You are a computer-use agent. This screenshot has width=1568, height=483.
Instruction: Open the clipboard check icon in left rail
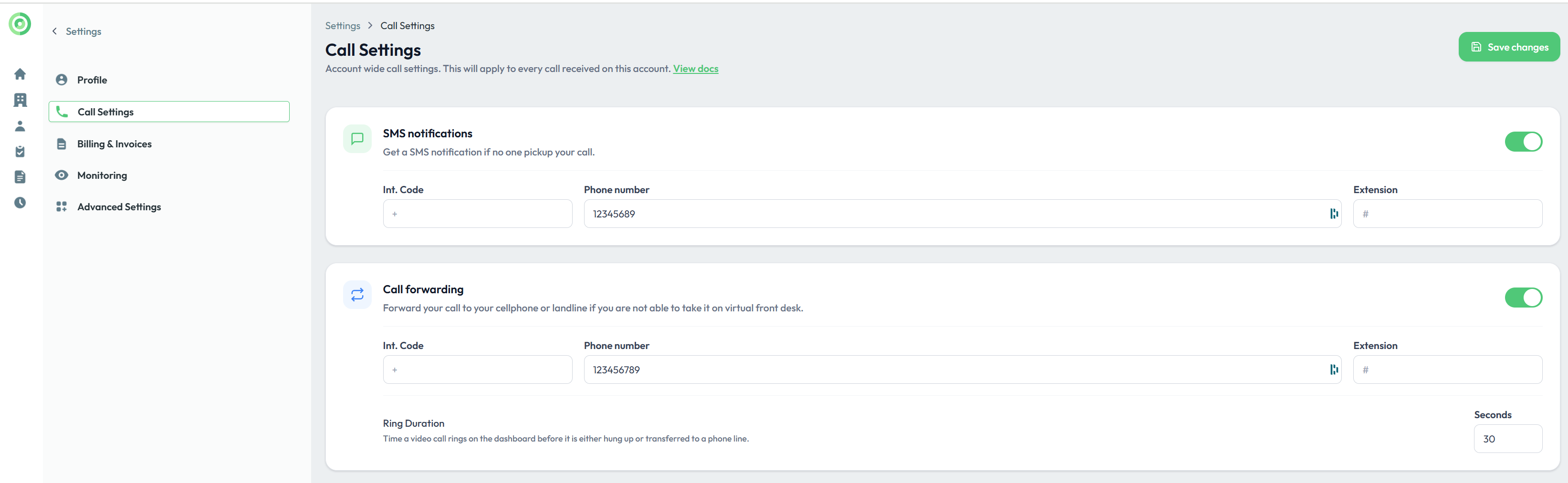[x=20, y=152]
